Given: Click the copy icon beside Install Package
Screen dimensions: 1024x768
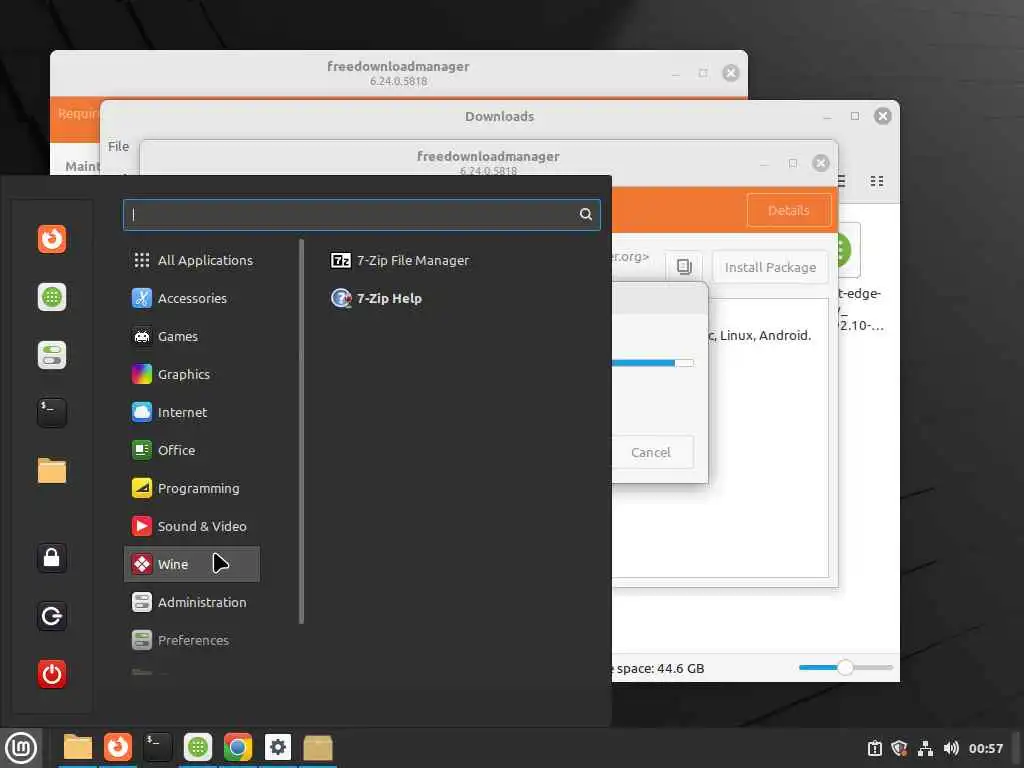Looking at the screenshot, I should 684,266.
